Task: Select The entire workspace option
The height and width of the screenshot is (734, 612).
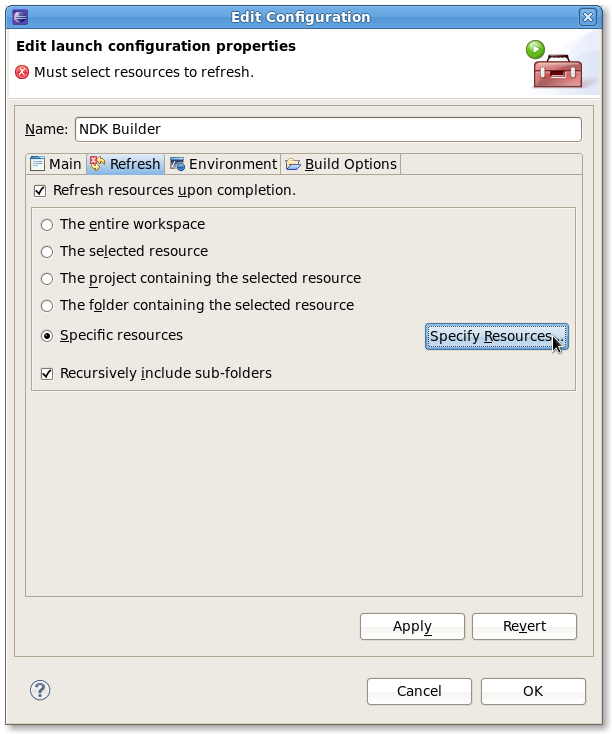Action: click(x=47, y=225)
